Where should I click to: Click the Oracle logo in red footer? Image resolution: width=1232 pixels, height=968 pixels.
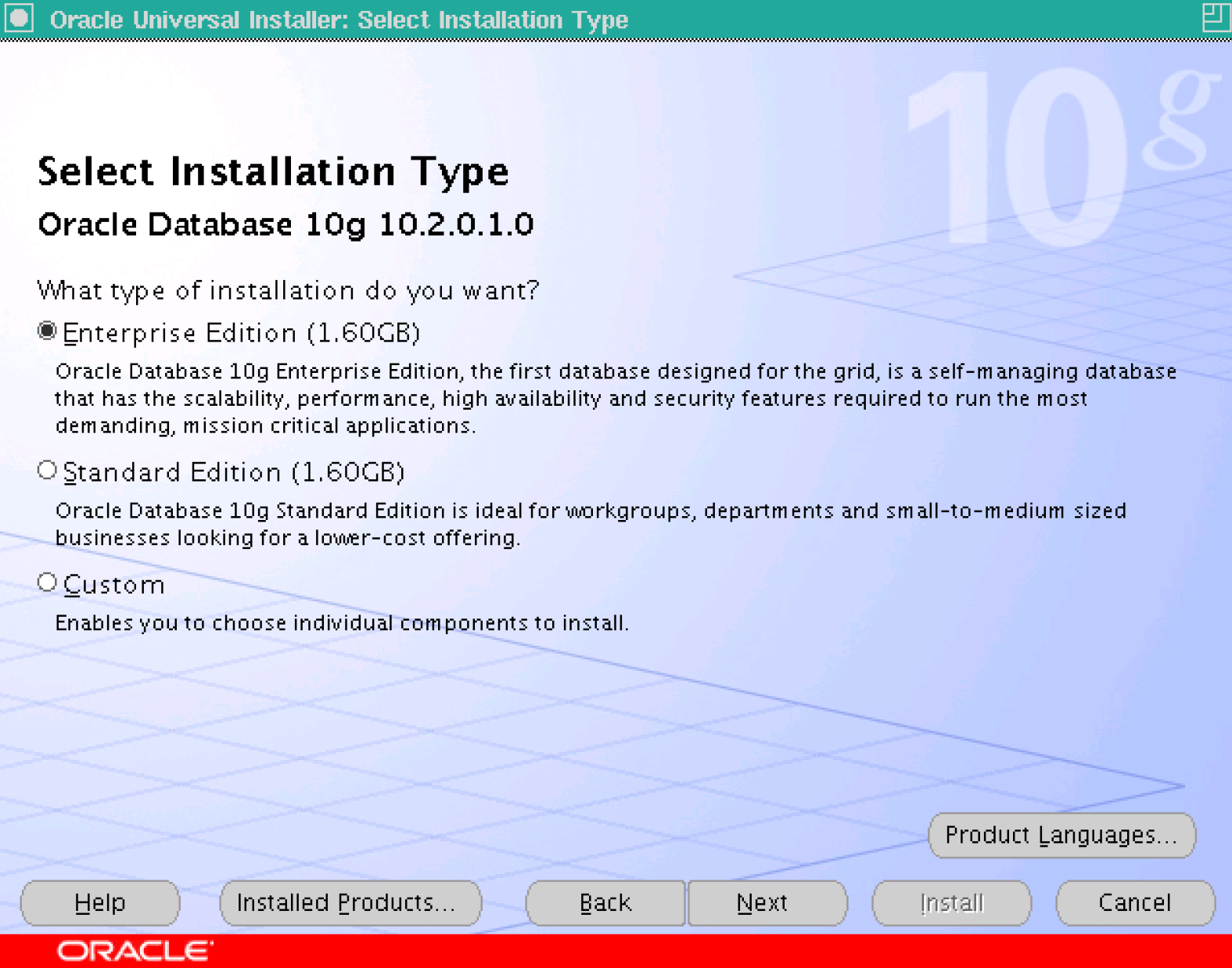point(135,951)
